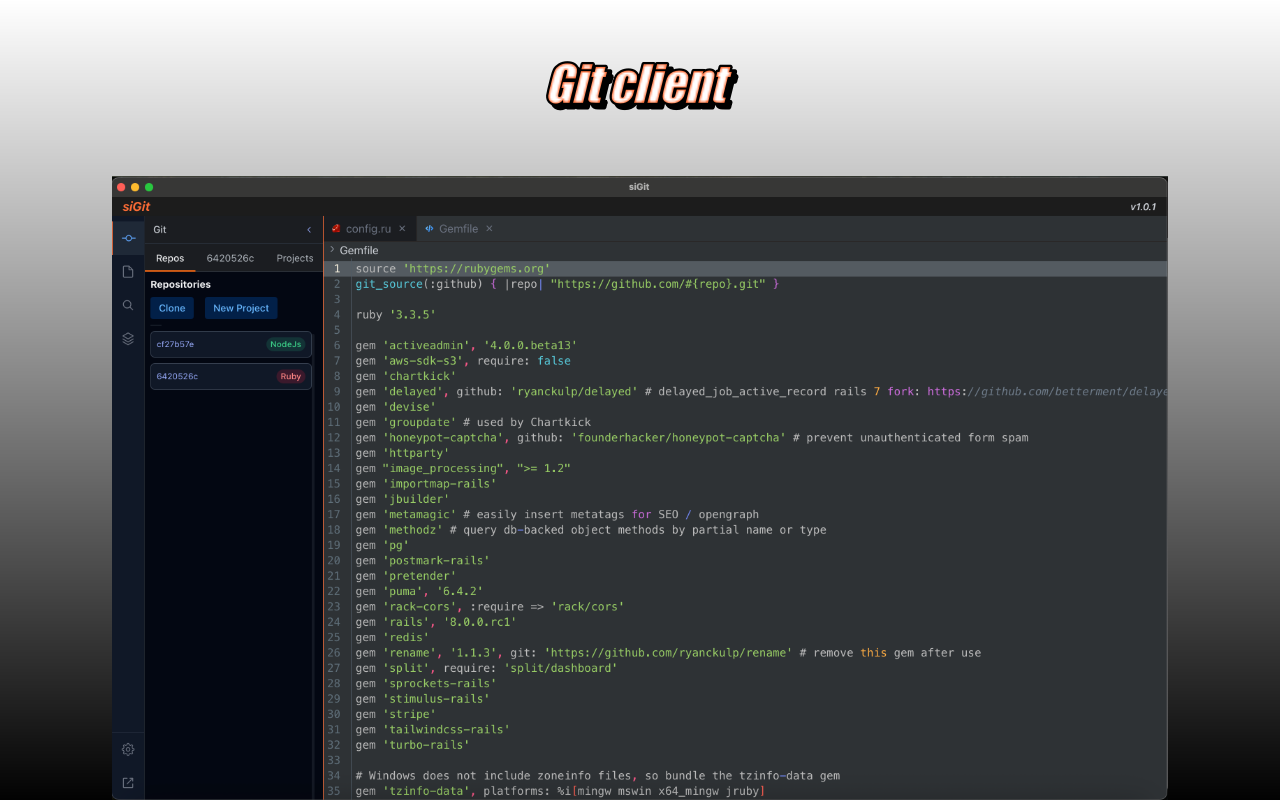Screen dimensions: 1280x800
Task: Click the ruby '3.3.5' line
Action: [x=396, y=315]
